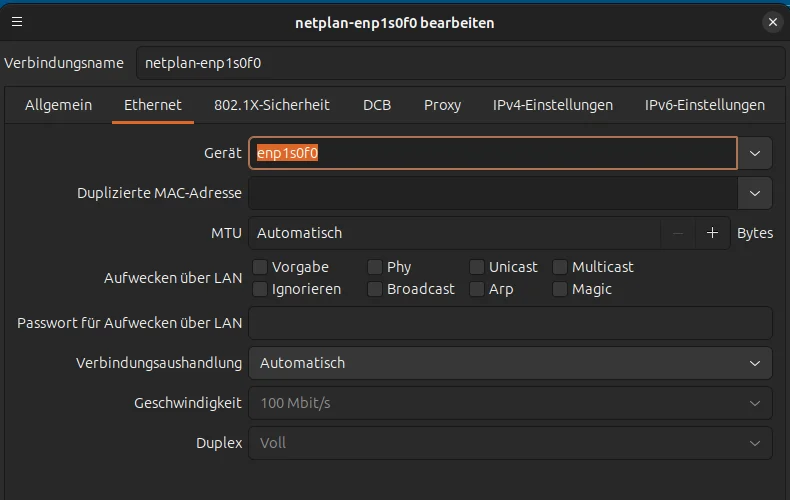Screen dimensions: 790x500
Task: Switch to the IPv4-Einstellungen tab
Action: (553, 105)
